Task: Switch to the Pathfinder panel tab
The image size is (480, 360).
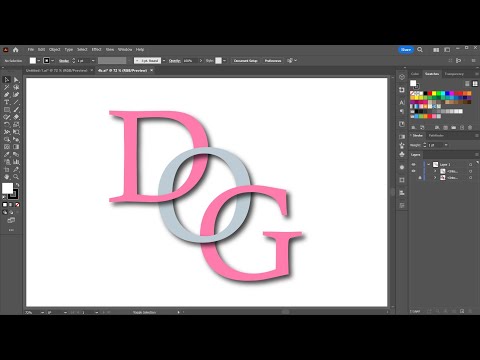Action: [436, 135]
